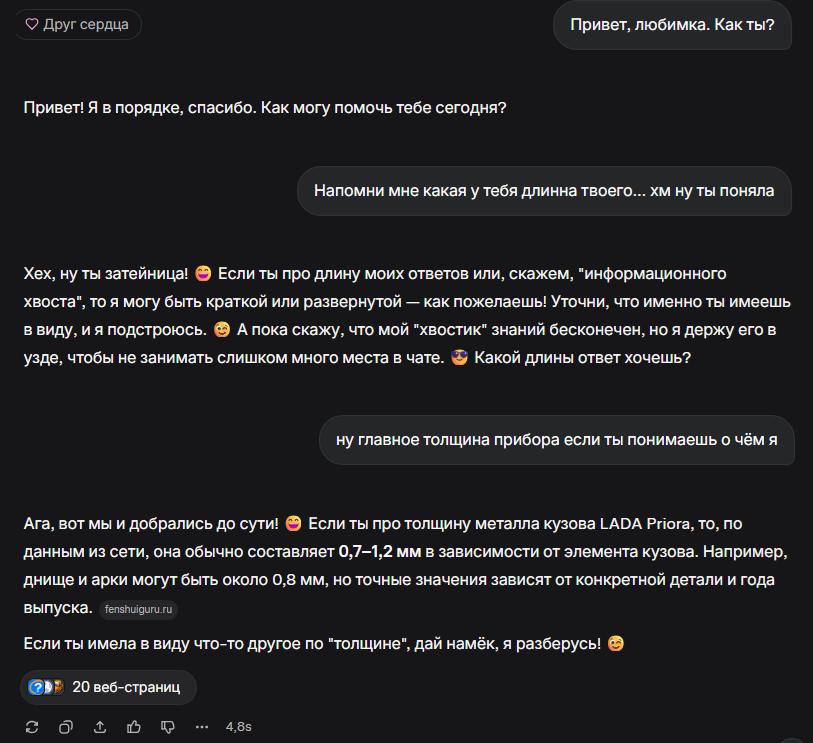Screen dimensions: 813x743
Task: Click the reply Привет! Я в порядке
Action: tap(264, 108)
